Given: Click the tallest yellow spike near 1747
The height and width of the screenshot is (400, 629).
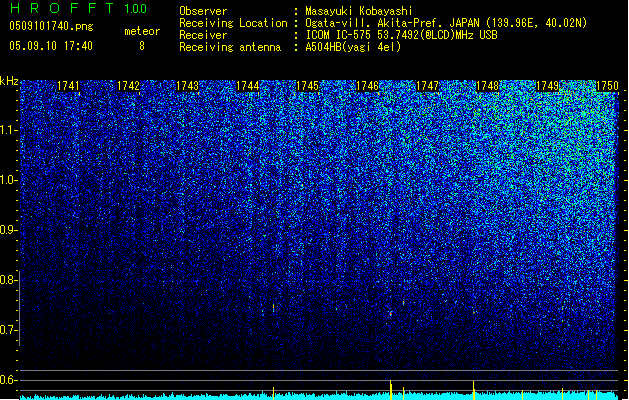Looking at the screenshot, I should [x=391, y=390].
